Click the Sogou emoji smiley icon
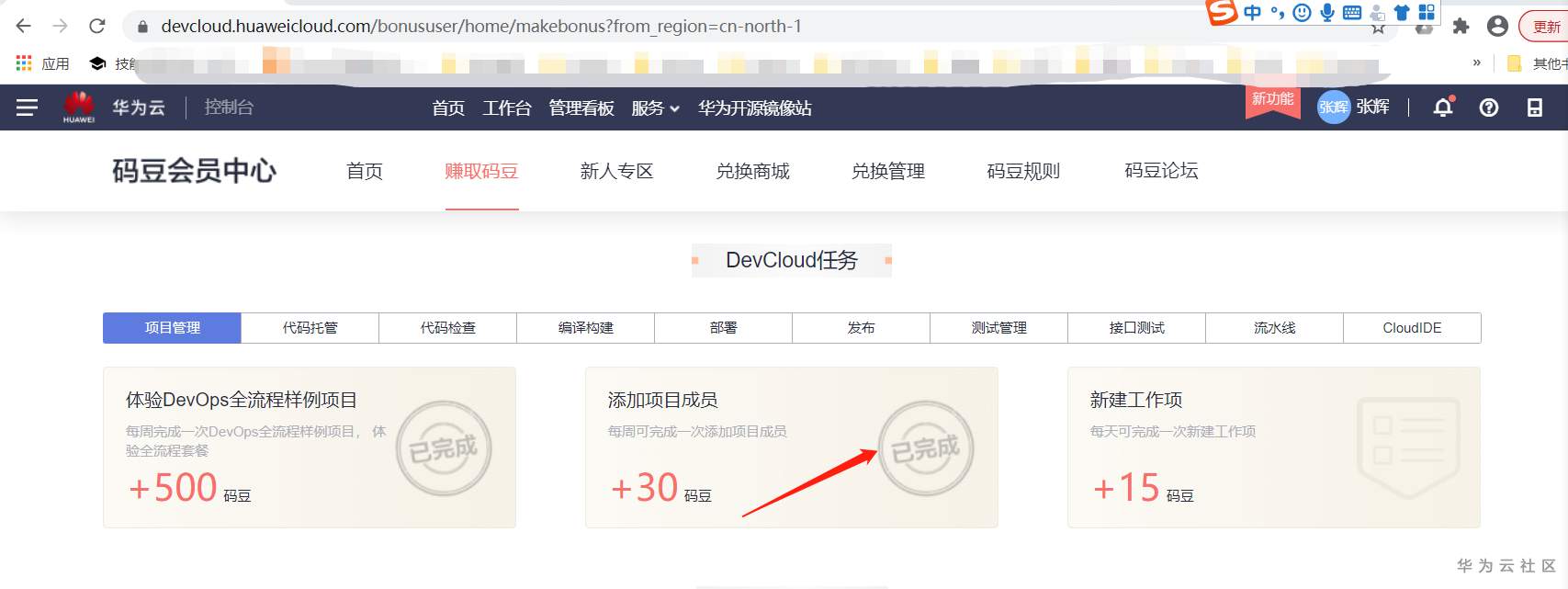 [1302, 12]
